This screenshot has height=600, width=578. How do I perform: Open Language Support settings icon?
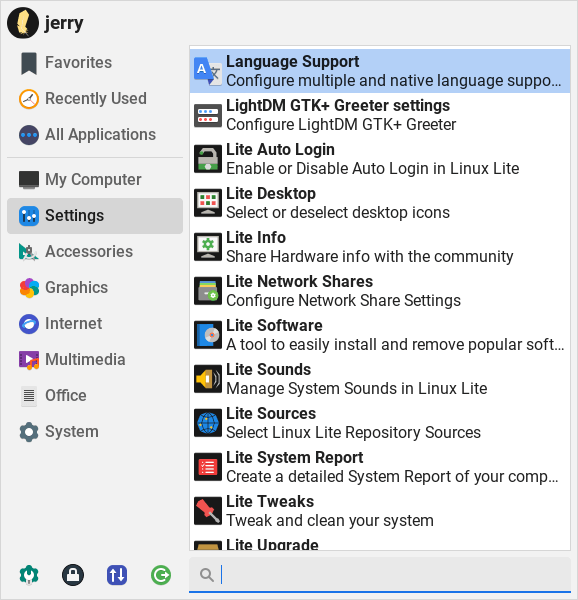[208, 71]
